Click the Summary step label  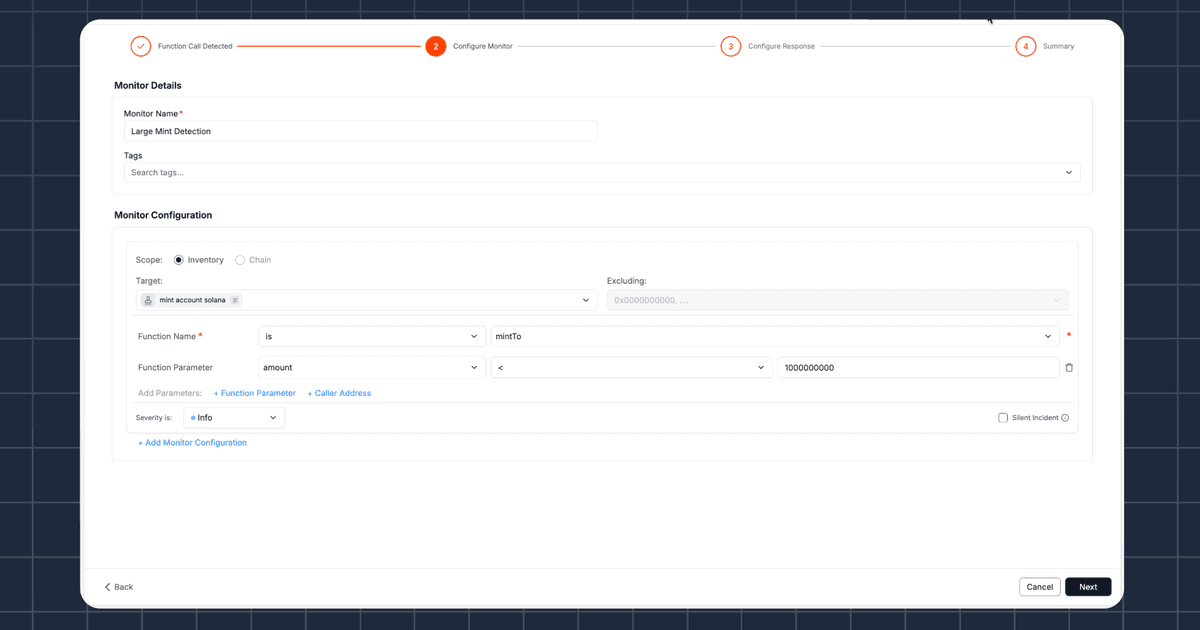tap(1059, 46)
